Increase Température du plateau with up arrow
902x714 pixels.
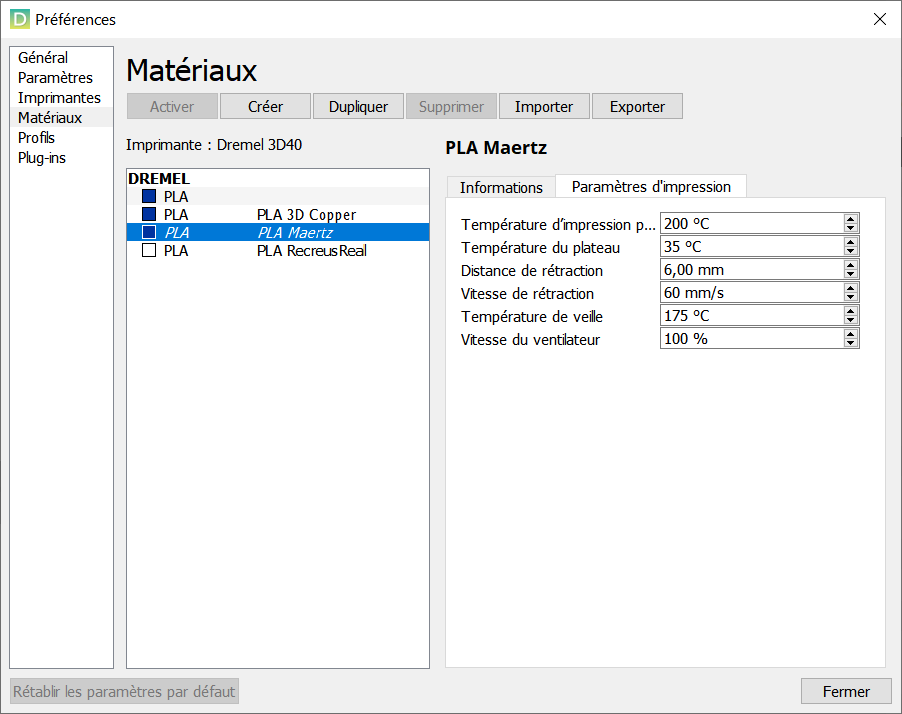coord(851,242)
